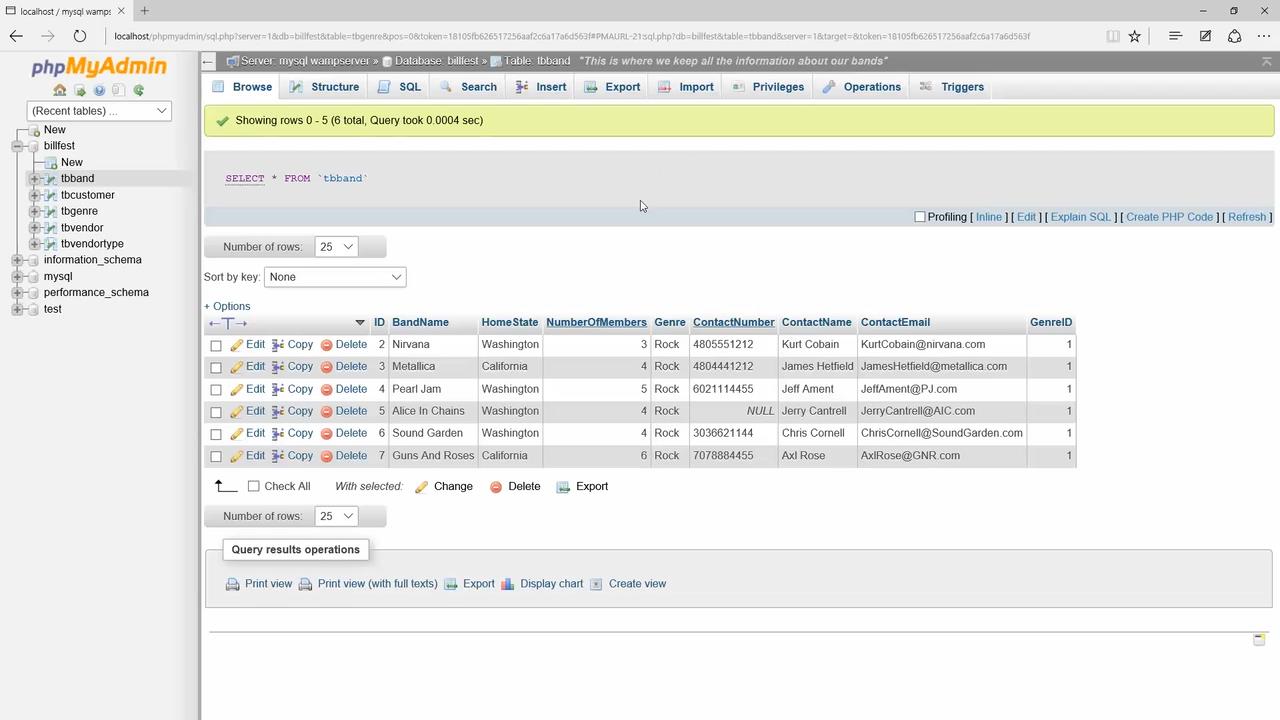1280x720 pixels.
Task: Open the Triggers tab
Action: tap(952, 87)
